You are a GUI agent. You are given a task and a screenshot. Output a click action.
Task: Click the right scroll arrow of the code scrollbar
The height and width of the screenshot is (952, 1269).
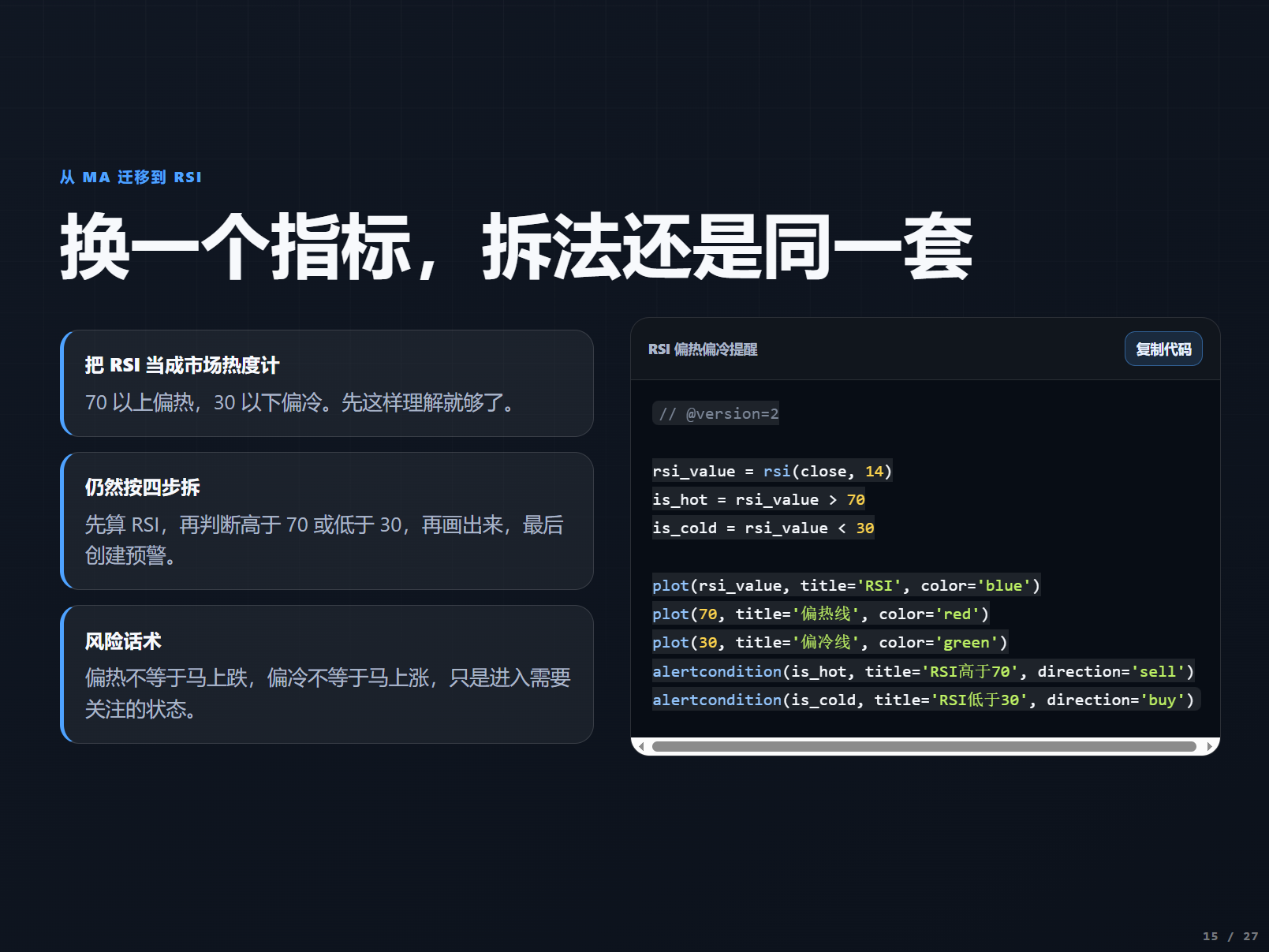point(1209,746)
